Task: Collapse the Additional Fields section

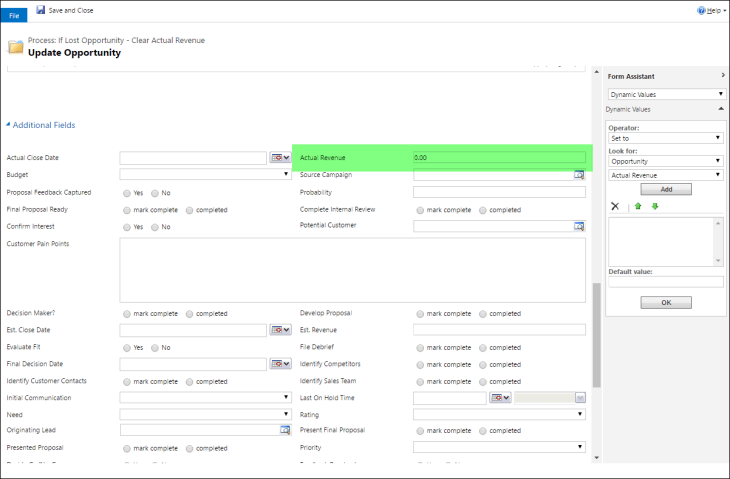Action: click(8, 125)
